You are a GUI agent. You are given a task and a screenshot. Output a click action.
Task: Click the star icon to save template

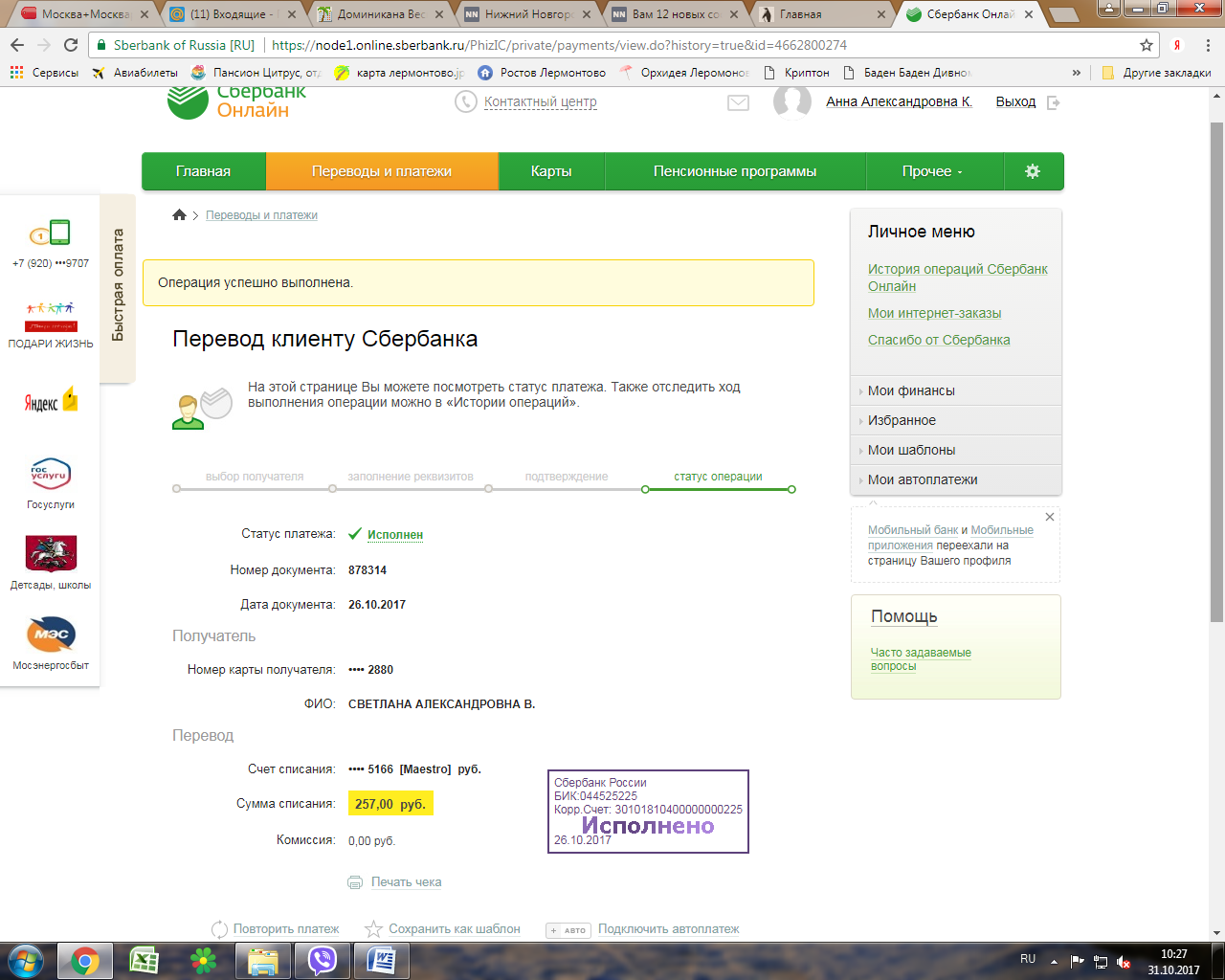click(373, 929)
